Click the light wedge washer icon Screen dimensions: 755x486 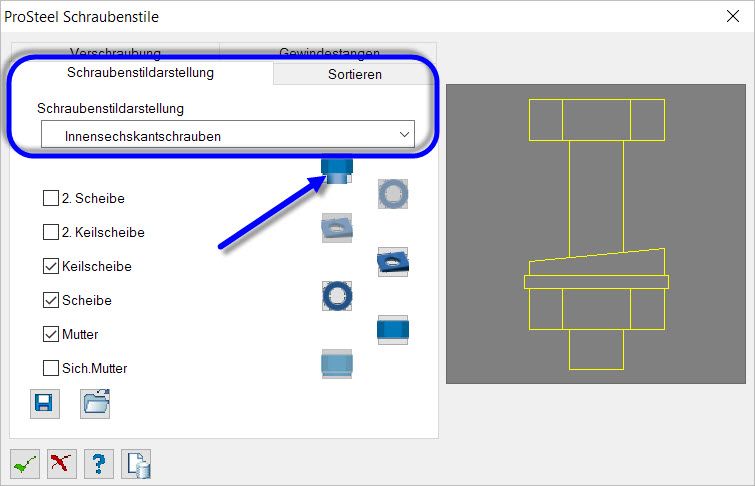tap(337, 228)
